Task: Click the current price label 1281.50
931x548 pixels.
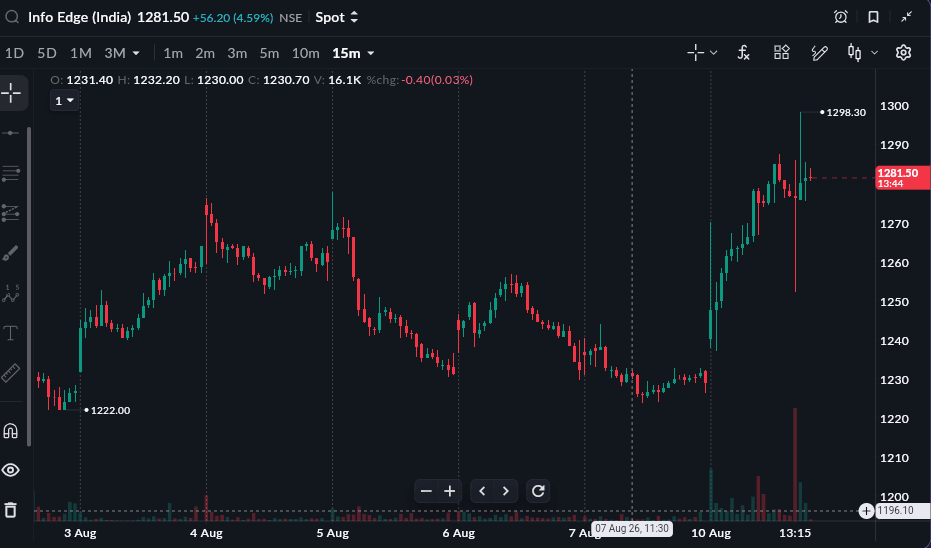Action: point(903,178)
